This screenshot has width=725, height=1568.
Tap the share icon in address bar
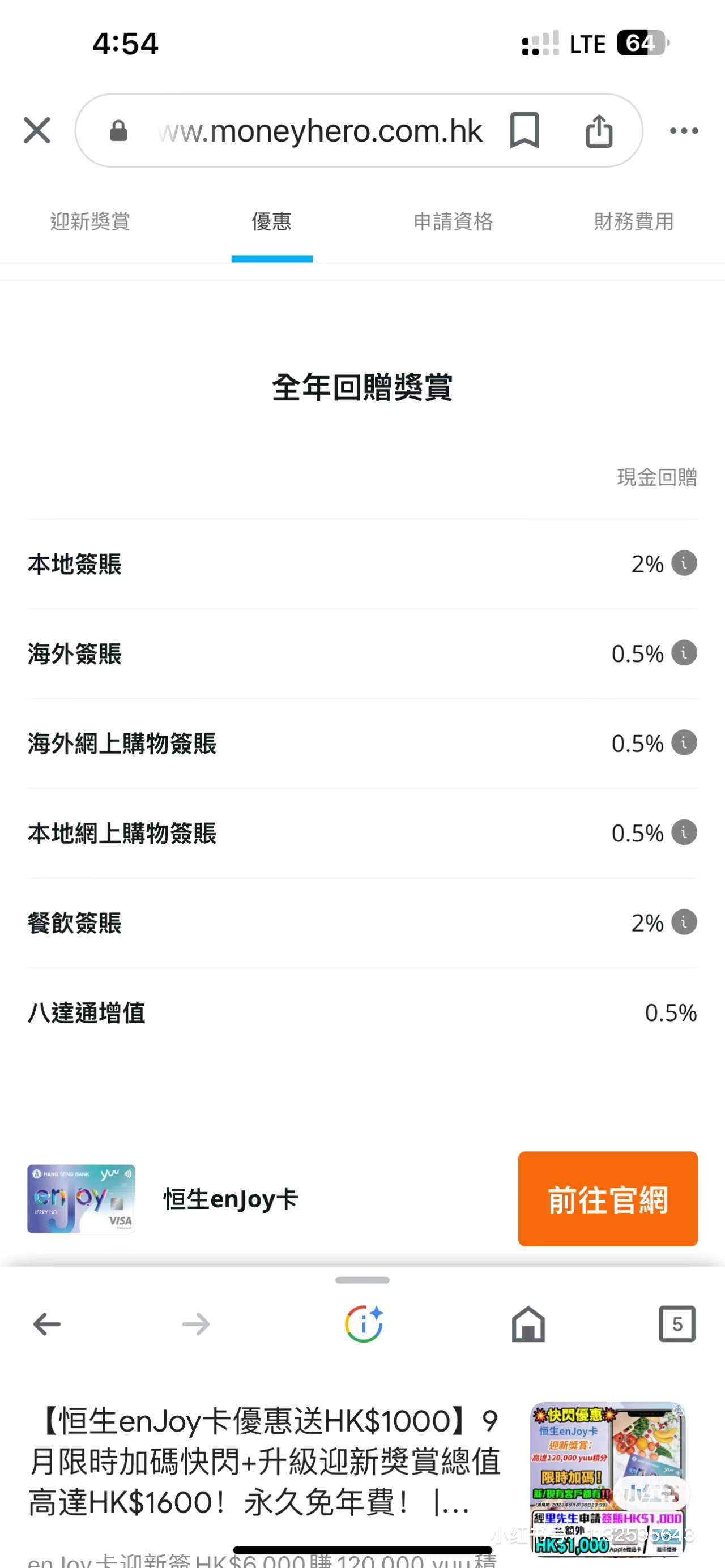(599, 130)
